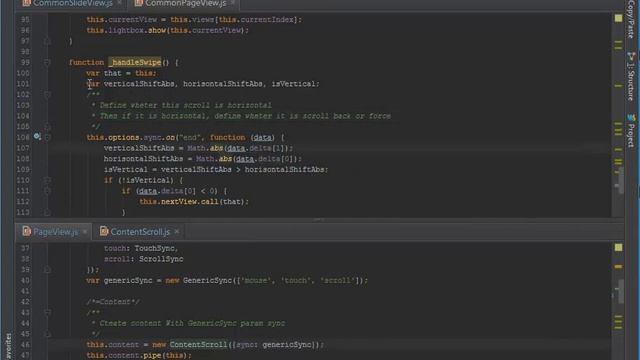Click the lower editor vertical scrollbar thumb
Viewport: 640px width, 360px height.
click(620, 291)
